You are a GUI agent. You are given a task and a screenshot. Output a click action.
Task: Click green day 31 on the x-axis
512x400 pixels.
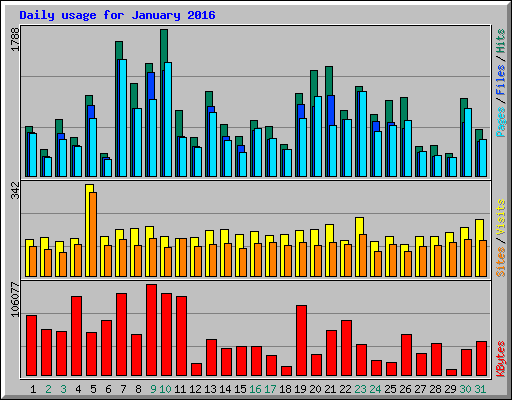tap(480, 389)
